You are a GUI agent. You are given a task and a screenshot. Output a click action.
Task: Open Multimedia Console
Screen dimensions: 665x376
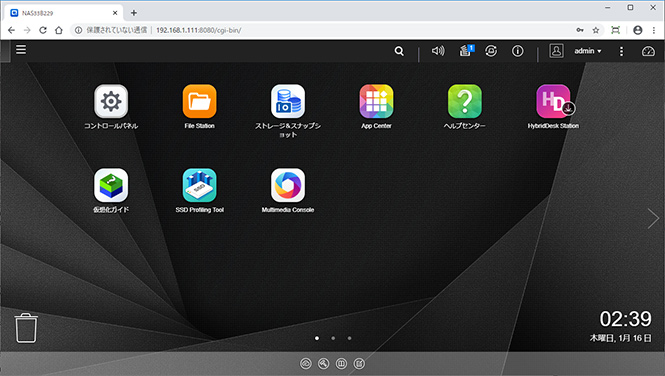tap(288, 185)
